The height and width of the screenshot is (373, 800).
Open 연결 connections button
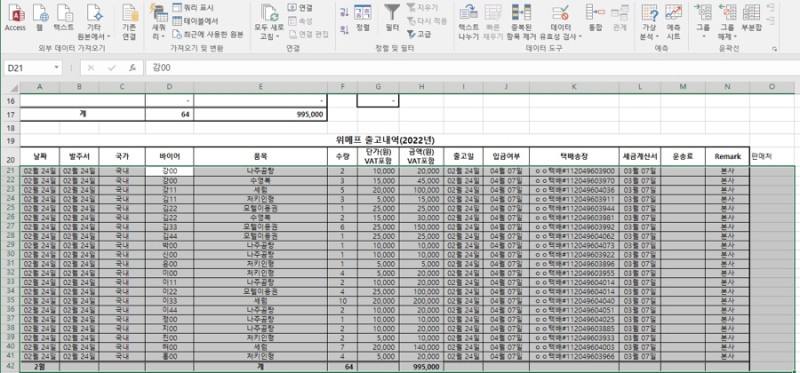[x=300, y=8]
